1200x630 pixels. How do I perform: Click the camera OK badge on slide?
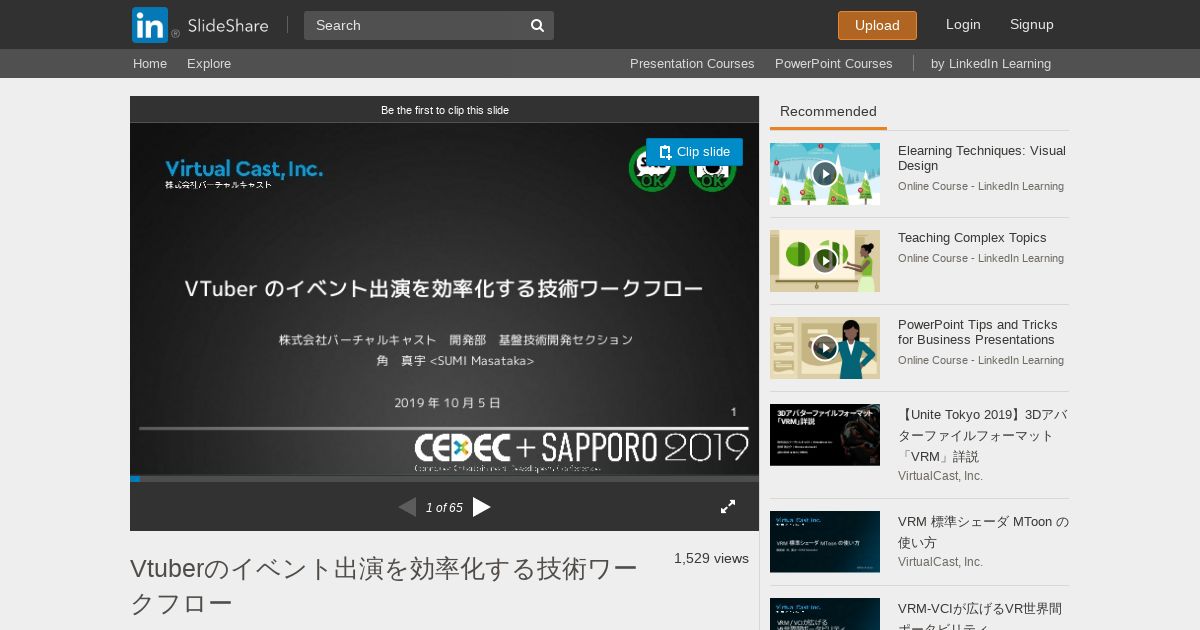point(713,170)
